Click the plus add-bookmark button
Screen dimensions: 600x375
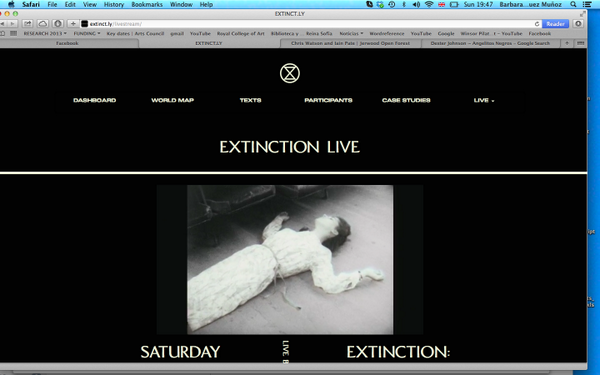pos(73,24)
